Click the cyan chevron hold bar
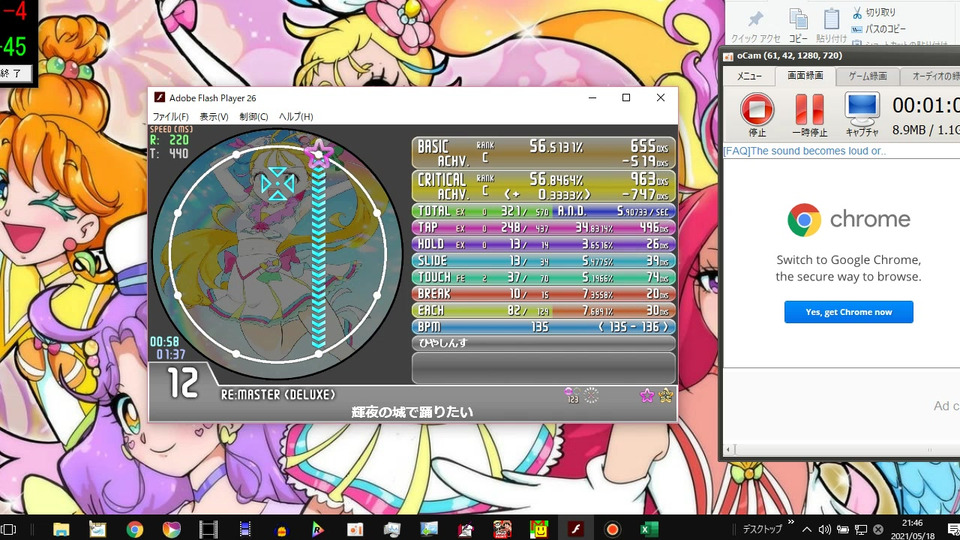The width and height of the screenshot is (960, 540). (318, 258)
